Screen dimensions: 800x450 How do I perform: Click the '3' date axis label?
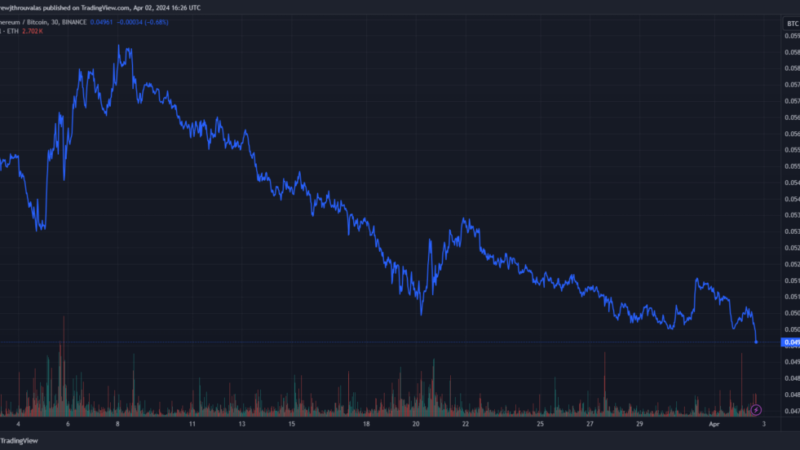[x=764, y=424]
